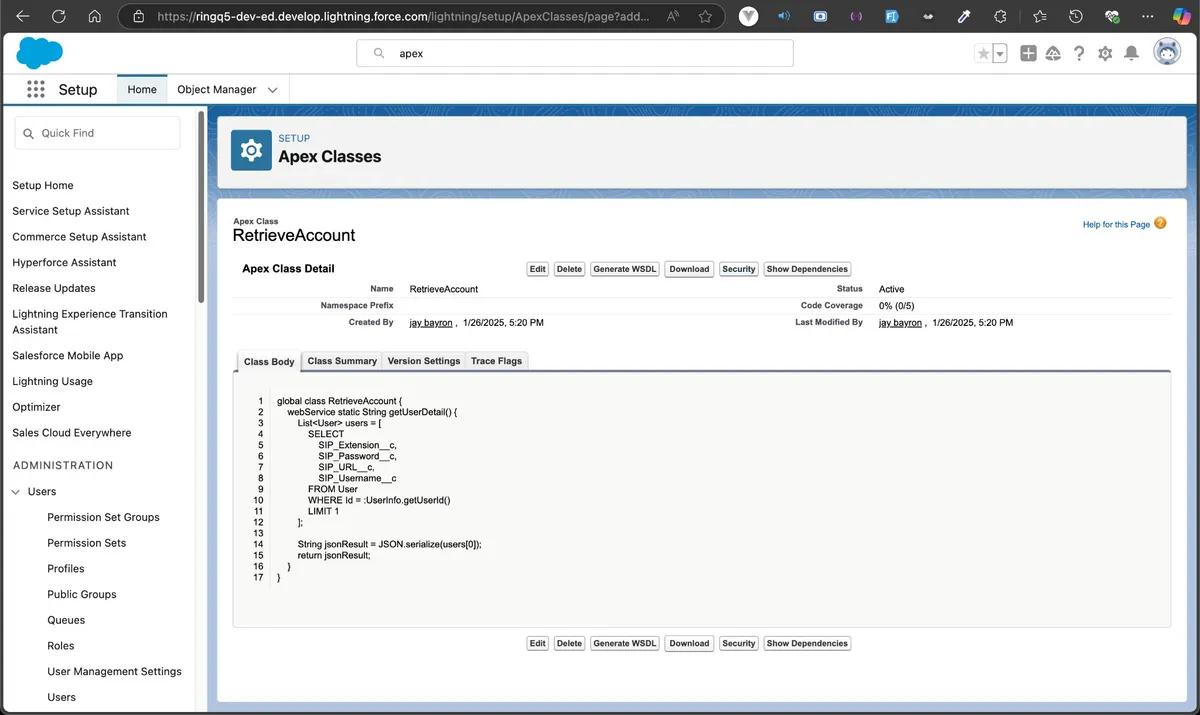Image resolution: width=1200 pixels, height=715 pixels.
Task: Switch to the Home tab
Action: coord(142,89)
